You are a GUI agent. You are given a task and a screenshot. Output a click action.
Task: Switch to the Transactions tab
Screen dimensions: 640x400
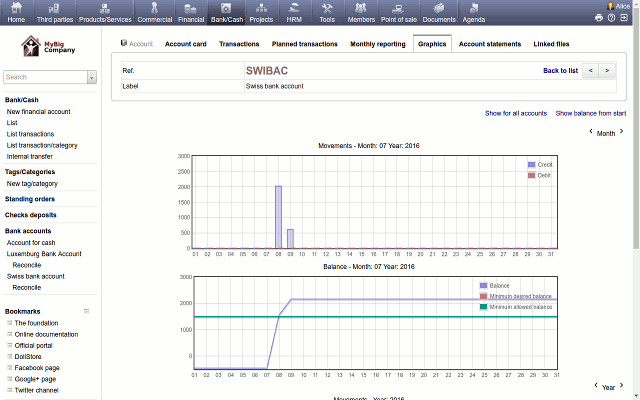(x=239, y=44)
